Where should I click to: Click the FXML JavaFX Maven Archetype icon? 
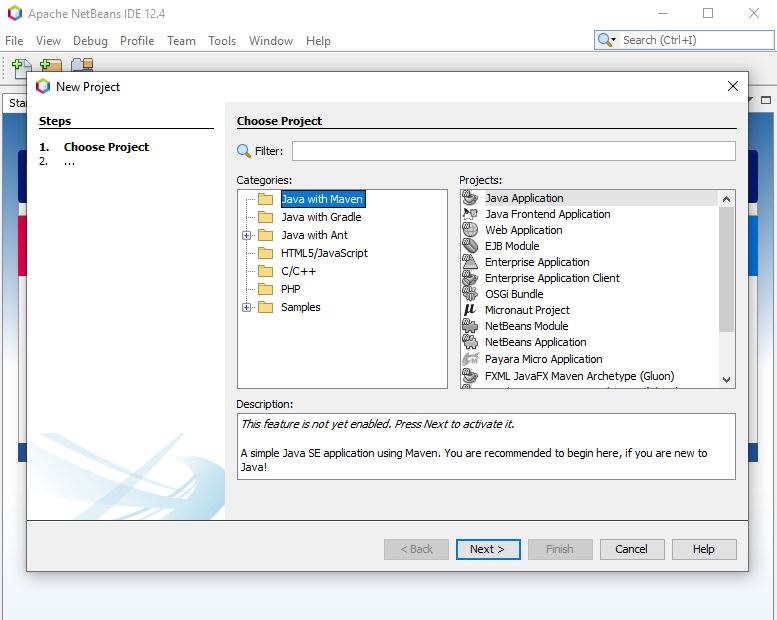pyautogui.click(x=470, y=376)
